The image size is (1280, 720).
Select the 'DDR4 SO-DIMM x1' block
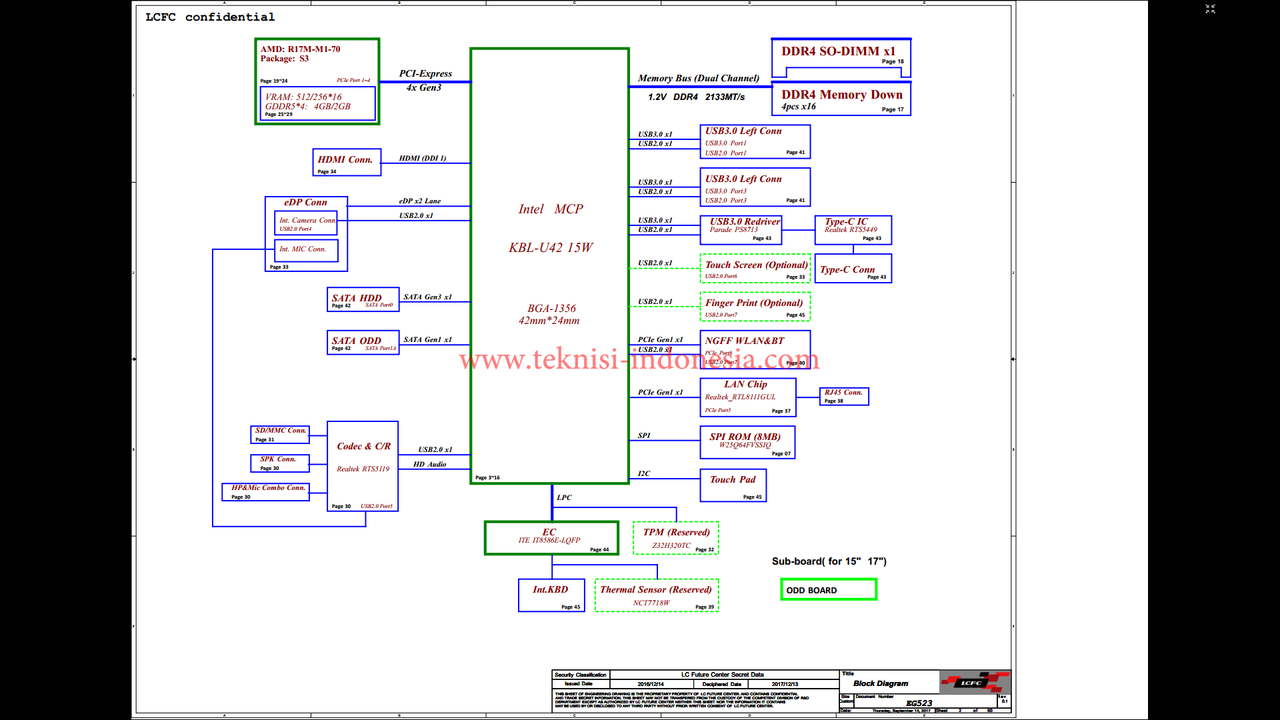[841, 58]
